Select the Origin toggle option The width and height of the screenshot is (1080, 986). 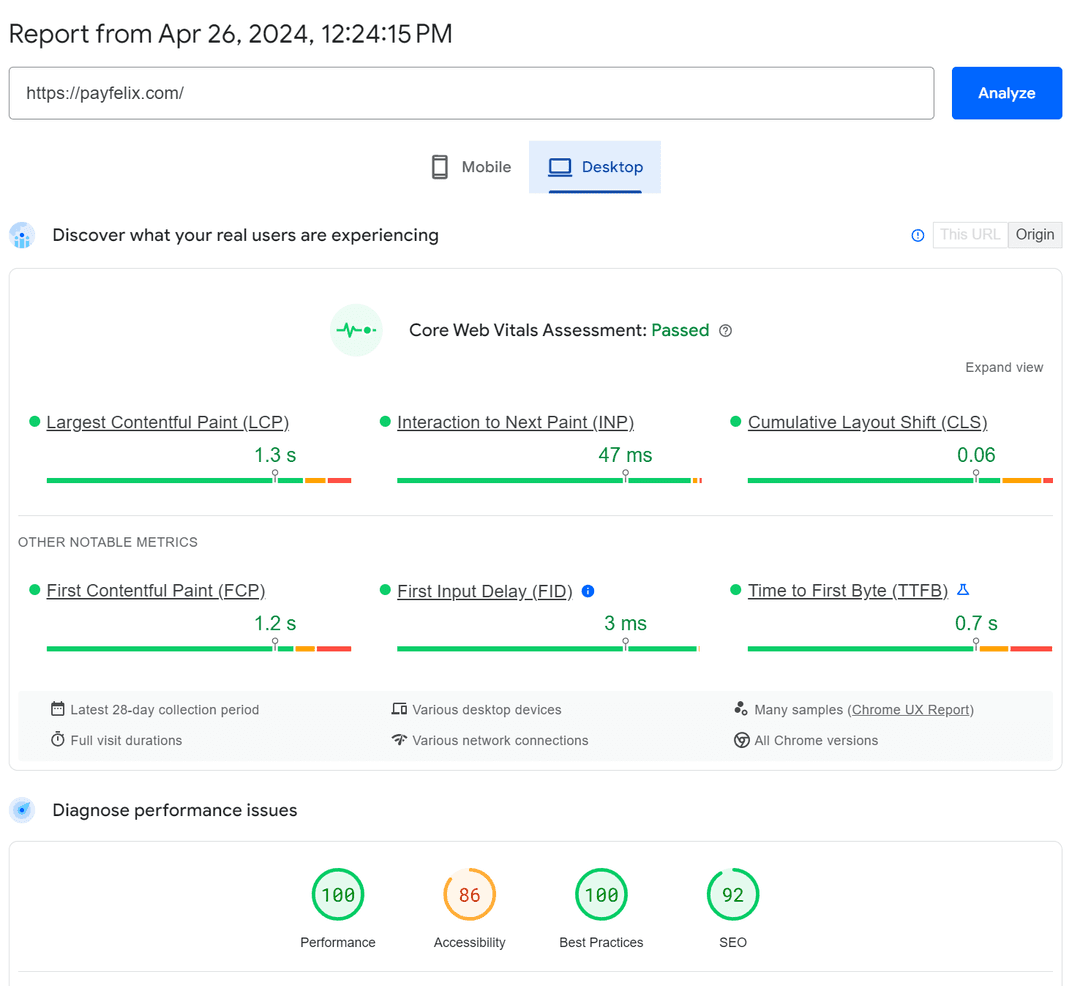1035,235
